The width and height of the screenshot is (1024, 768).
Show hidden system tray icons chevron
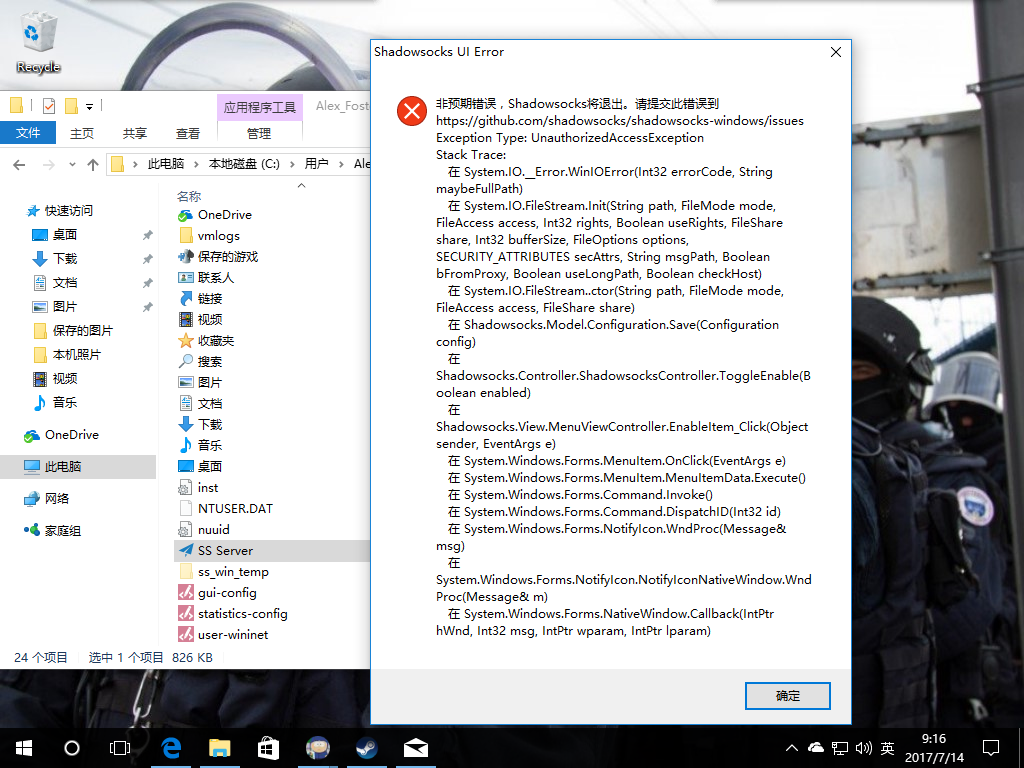coord(792,748)
